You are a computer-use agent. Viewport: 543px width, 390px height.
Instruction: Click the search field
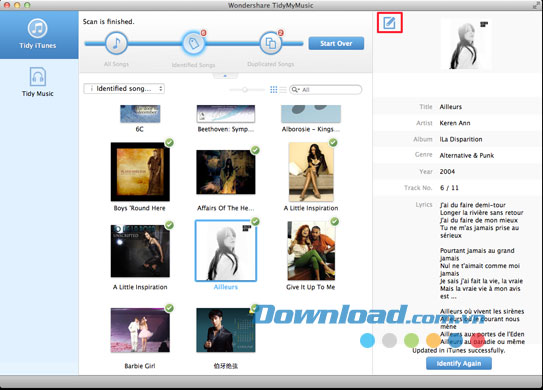(326, 90)
